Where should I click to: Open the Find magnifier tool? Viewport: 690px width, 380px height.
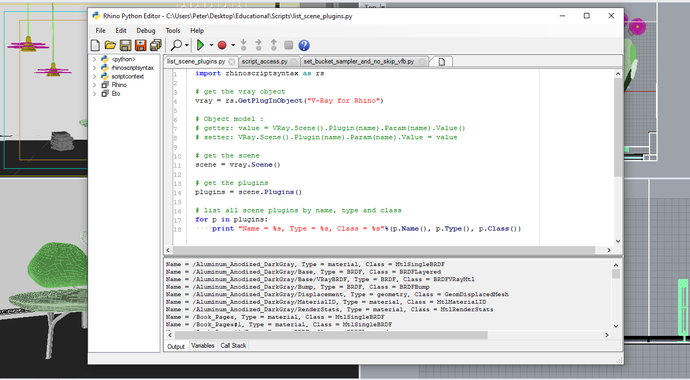point(176,45)
